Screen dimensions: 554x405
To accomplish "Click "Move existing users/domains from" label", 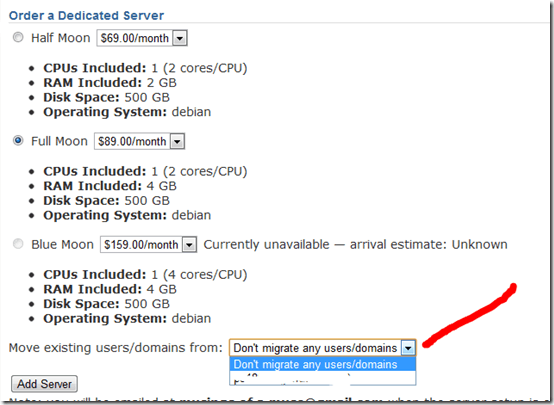I will 116,348.
